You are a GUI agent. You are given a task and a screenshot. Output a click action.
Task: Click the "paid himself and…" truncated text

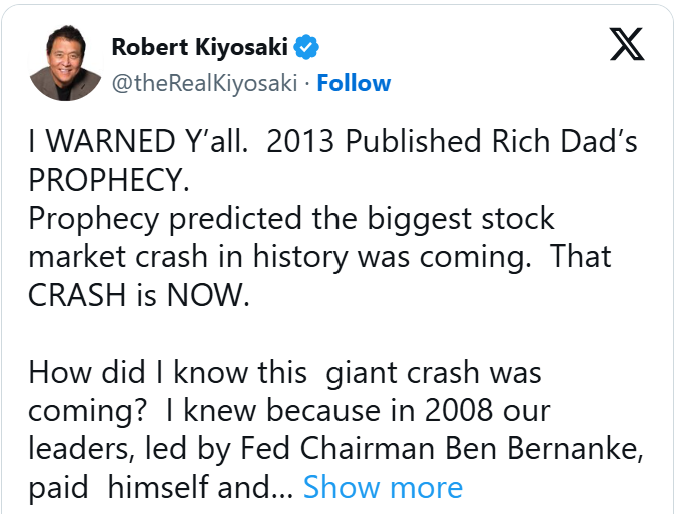pos(158,487)
